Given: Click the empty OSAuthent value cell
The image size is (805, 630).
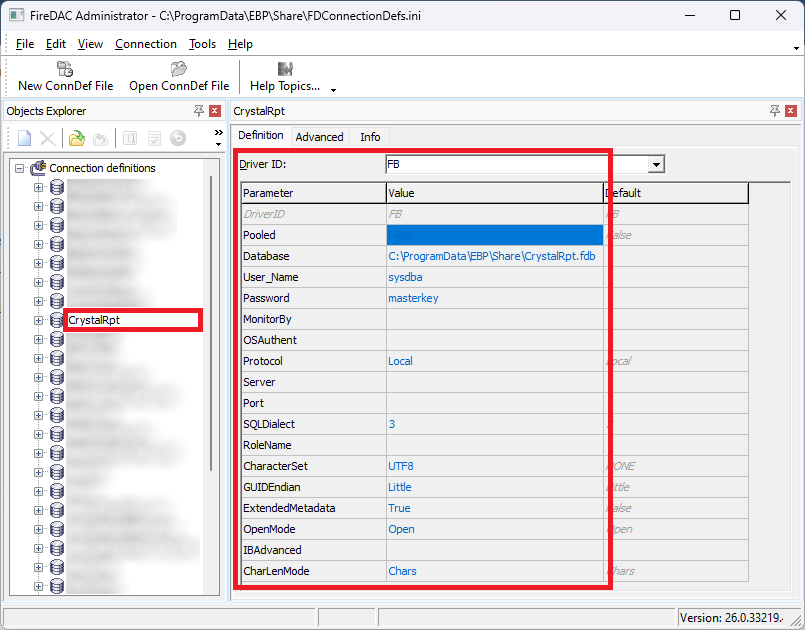Looking at the screenshot, I should click(495, 340).
